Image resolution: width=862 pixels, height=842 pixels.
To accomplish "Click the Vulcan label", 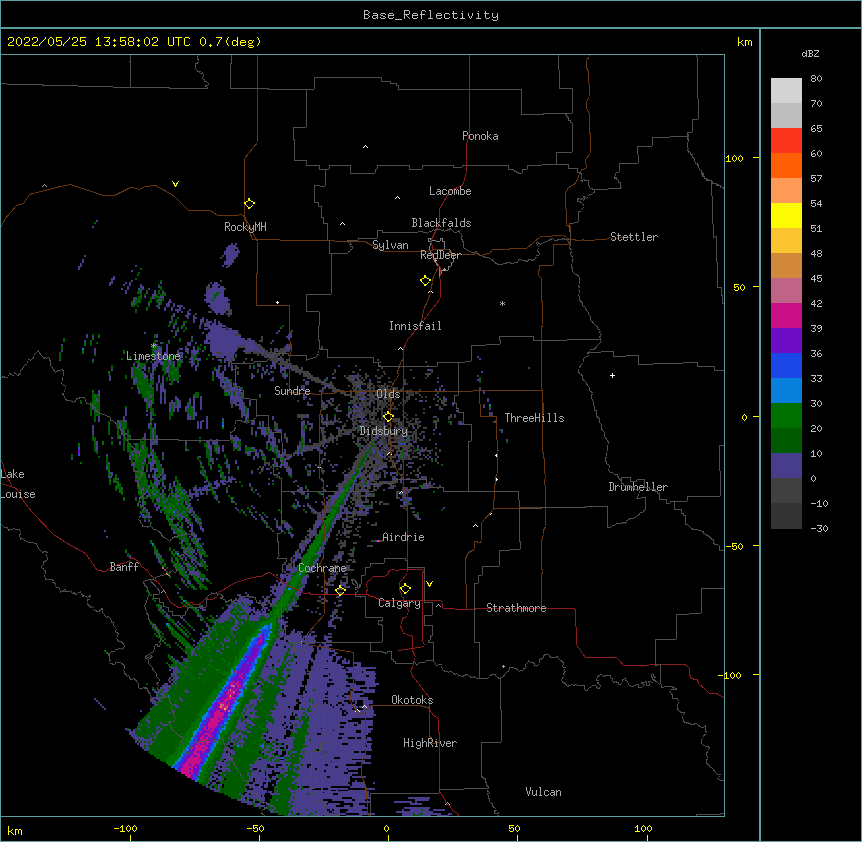I will [543, 792].
